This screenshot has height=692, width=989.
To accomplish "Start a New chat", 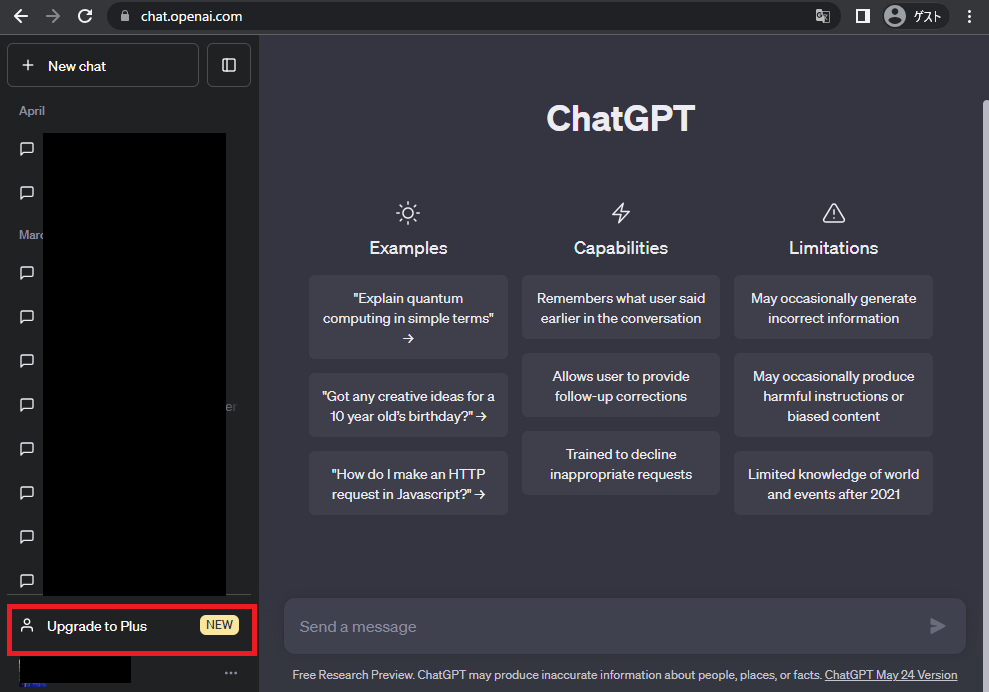I will [x=102, y=64].
